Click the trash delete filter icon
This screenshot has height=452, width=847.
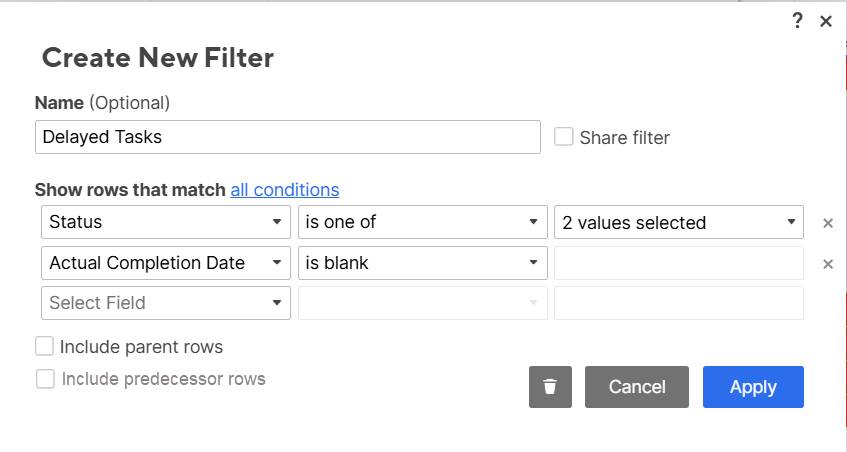pyautogui.click(x=550, y=387)
